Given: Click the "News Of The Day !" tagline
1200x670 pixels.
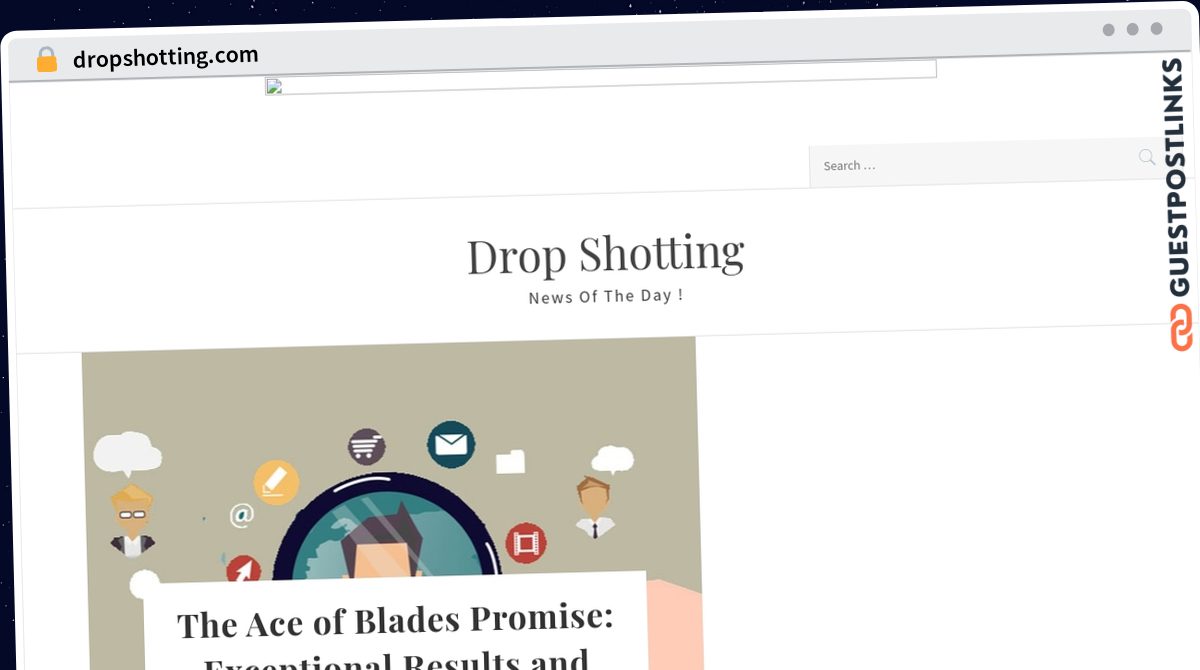Looking at the screenshot, I should (x=606, y=297).
